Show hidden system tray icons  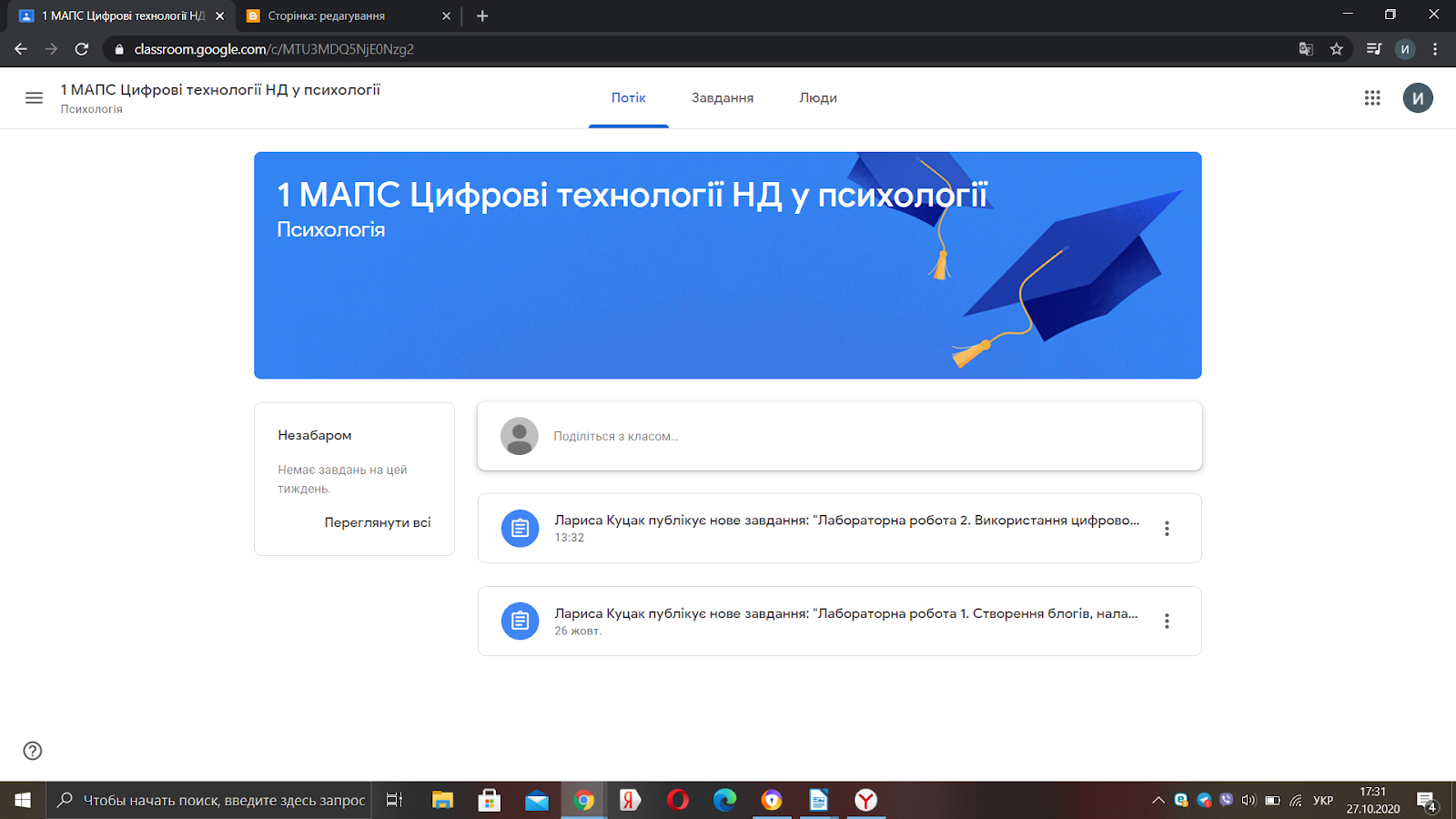[x=1158, y=800]
